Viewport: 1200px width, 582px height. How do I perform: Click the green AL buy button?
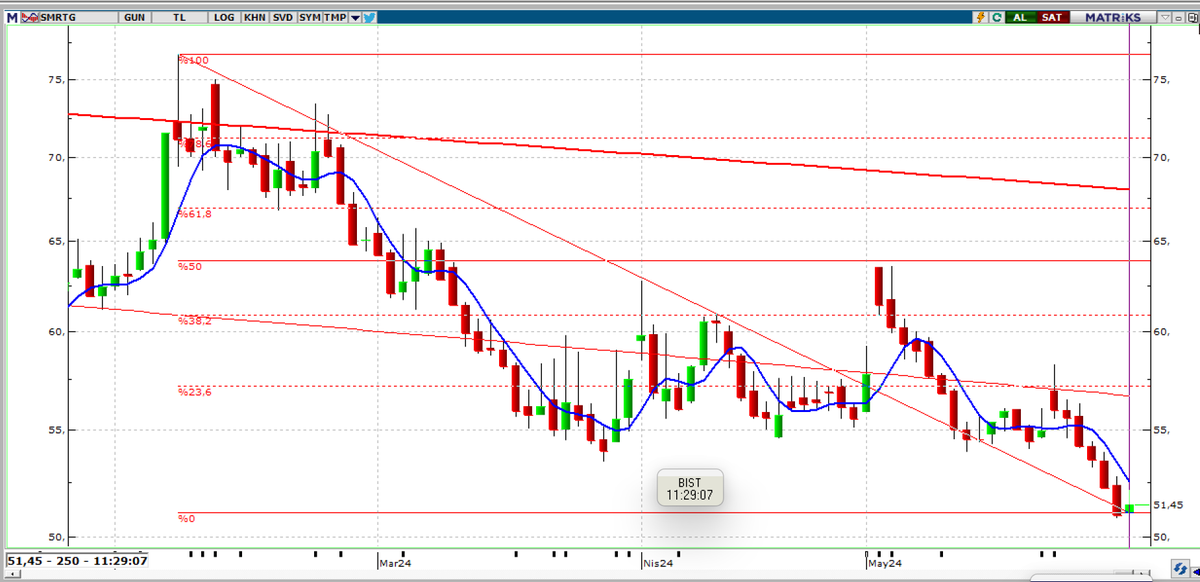(1020, 17)
